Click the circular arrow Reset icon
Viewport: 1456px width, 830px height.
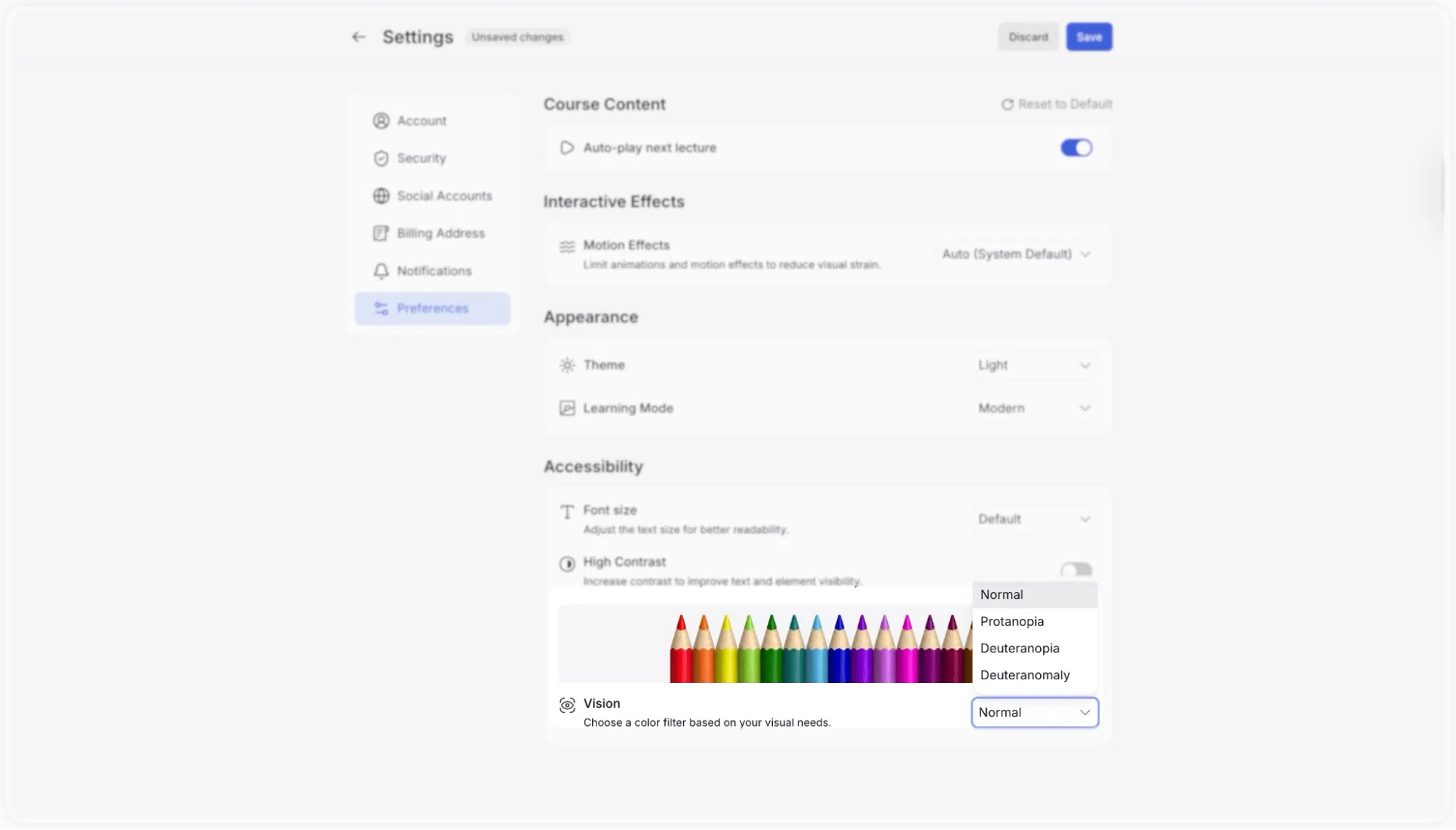tap(1007, 105)
